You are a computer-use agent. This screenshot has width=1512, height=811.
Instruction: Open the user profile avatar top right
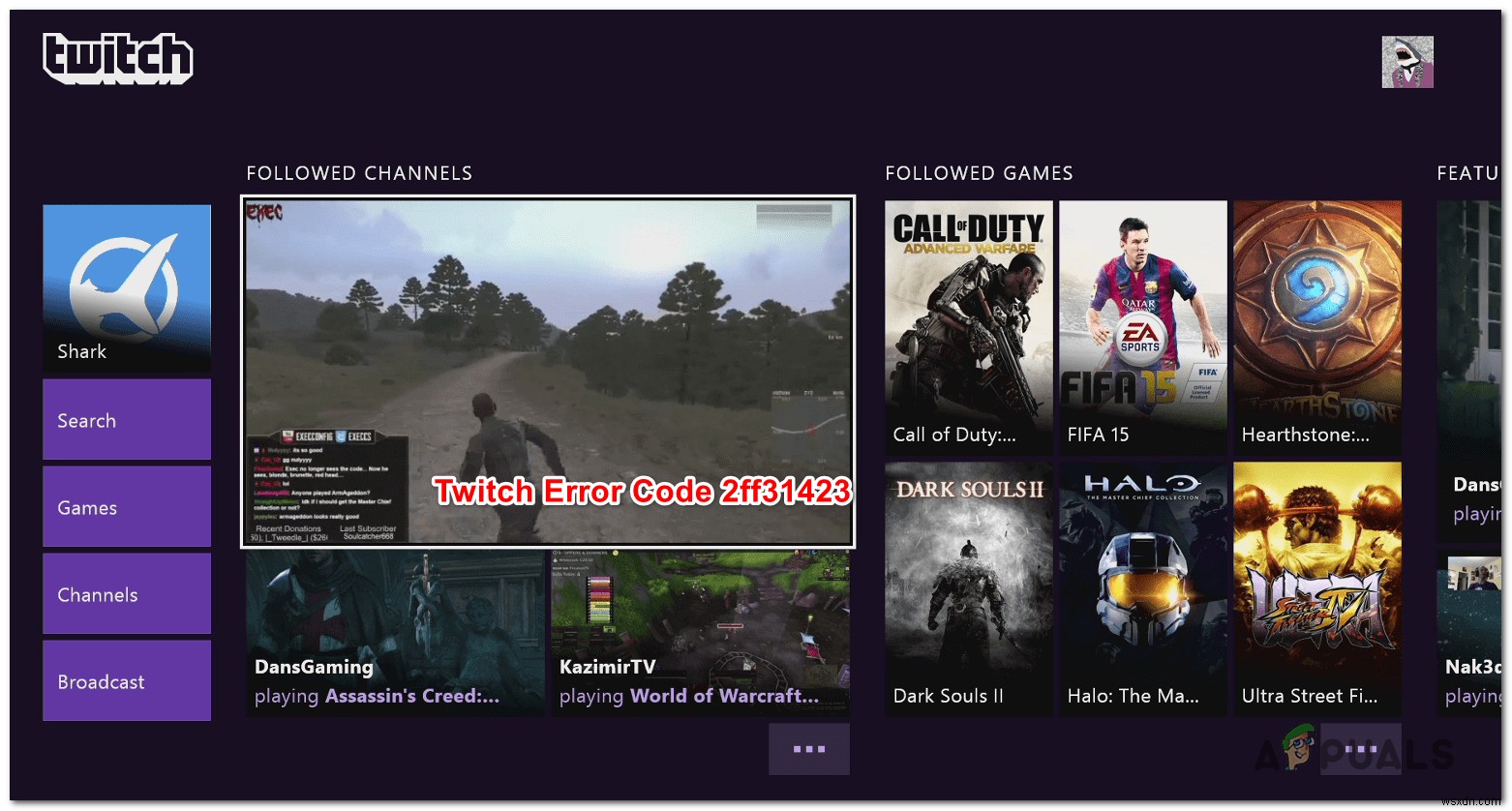pyautogui.click(x=1406, y=61)
